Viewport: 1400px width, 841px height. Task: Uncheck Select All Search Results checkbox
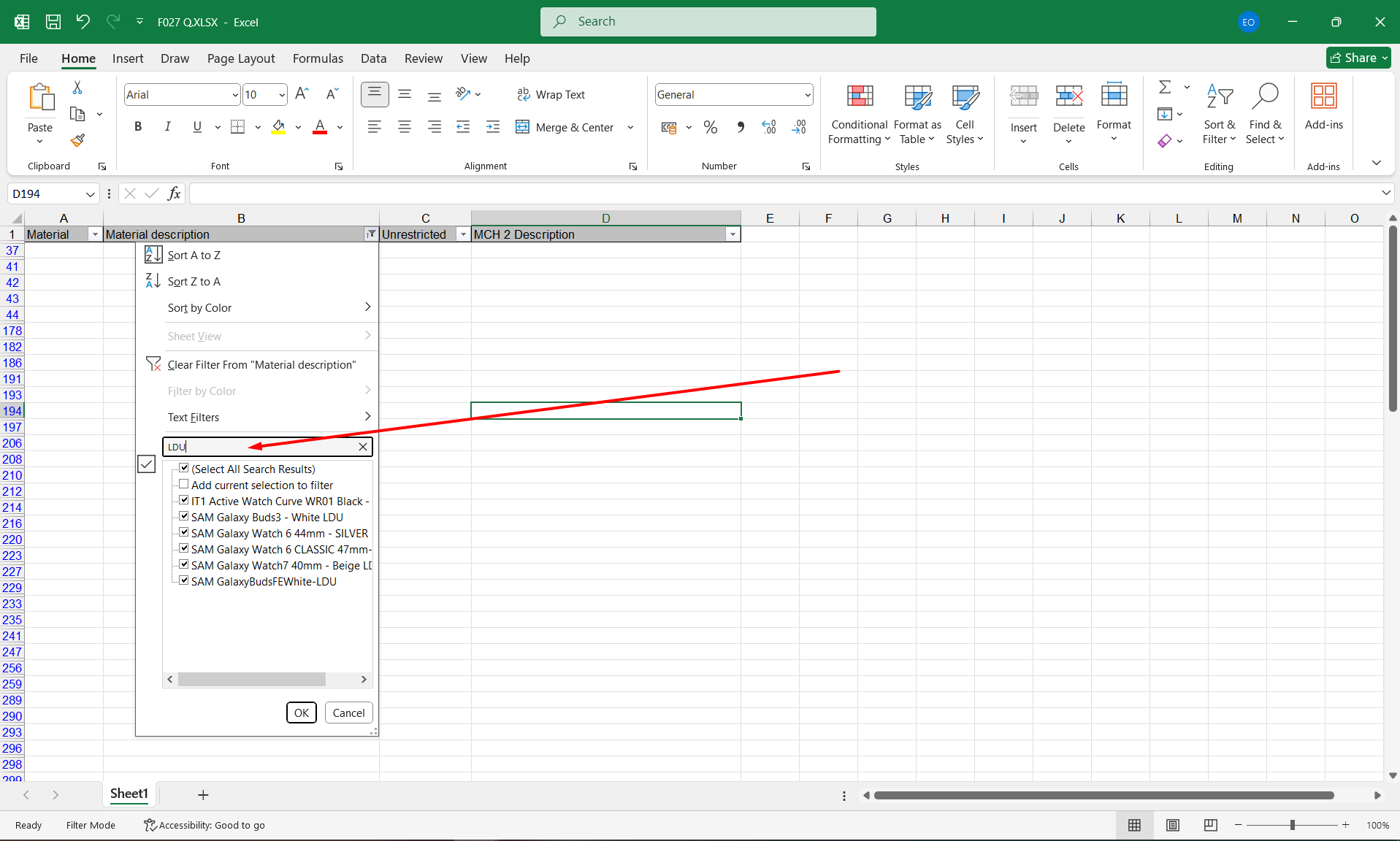point(184,469)
